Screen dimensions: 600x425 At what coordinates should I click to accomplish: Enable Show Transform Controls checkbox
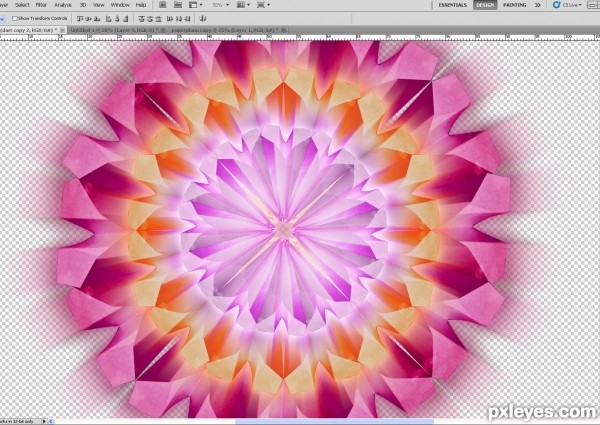15,18
